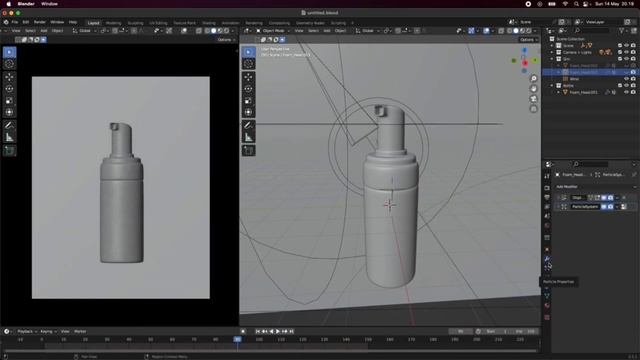Expand the Camera + Lights collection
The width and height of the screenshot is (640, 360).
click(x=552, y=52)
